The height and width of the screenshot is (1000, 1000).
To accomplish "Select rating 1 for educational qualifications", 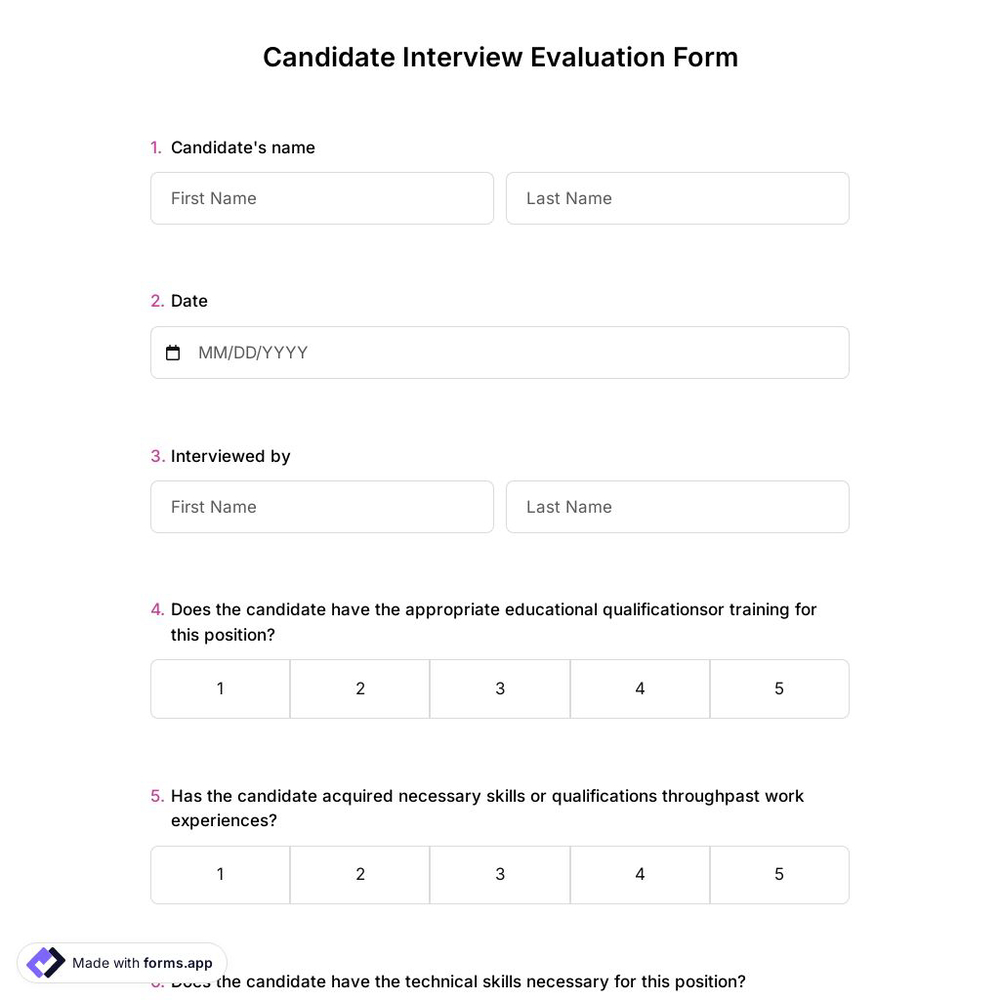I will click(x=220, y=688).
